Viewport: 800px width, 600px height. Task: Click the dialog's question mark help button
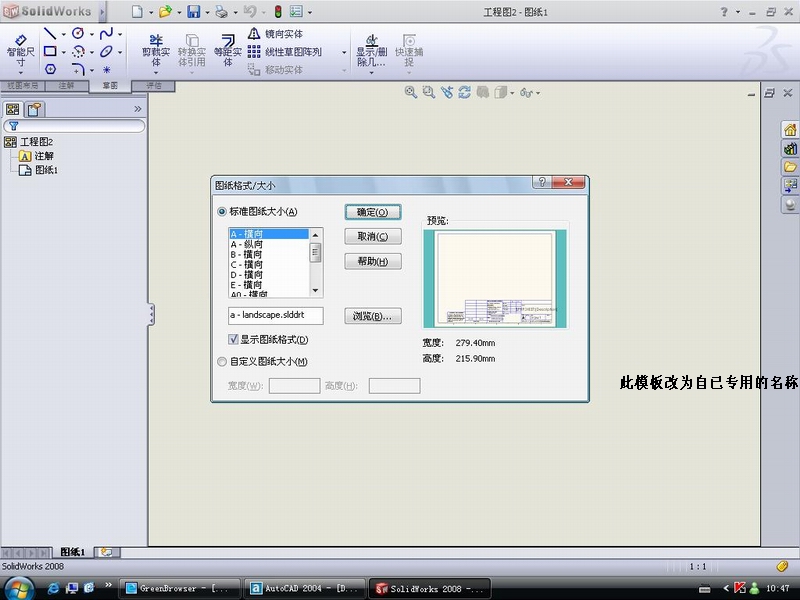[x=542, y=182]
